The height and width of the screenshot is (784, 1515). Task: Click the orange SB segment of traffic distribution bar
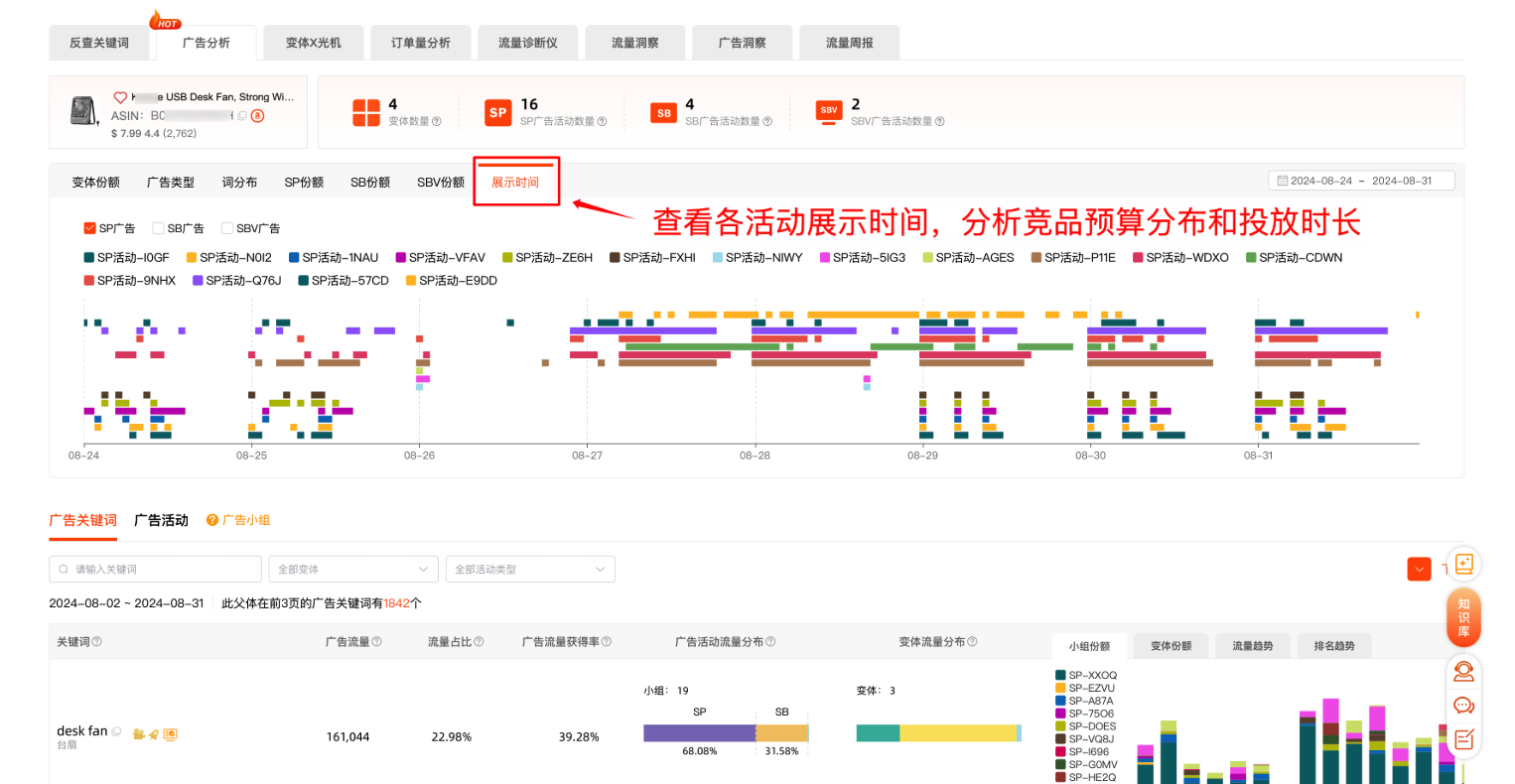[781, 733]
